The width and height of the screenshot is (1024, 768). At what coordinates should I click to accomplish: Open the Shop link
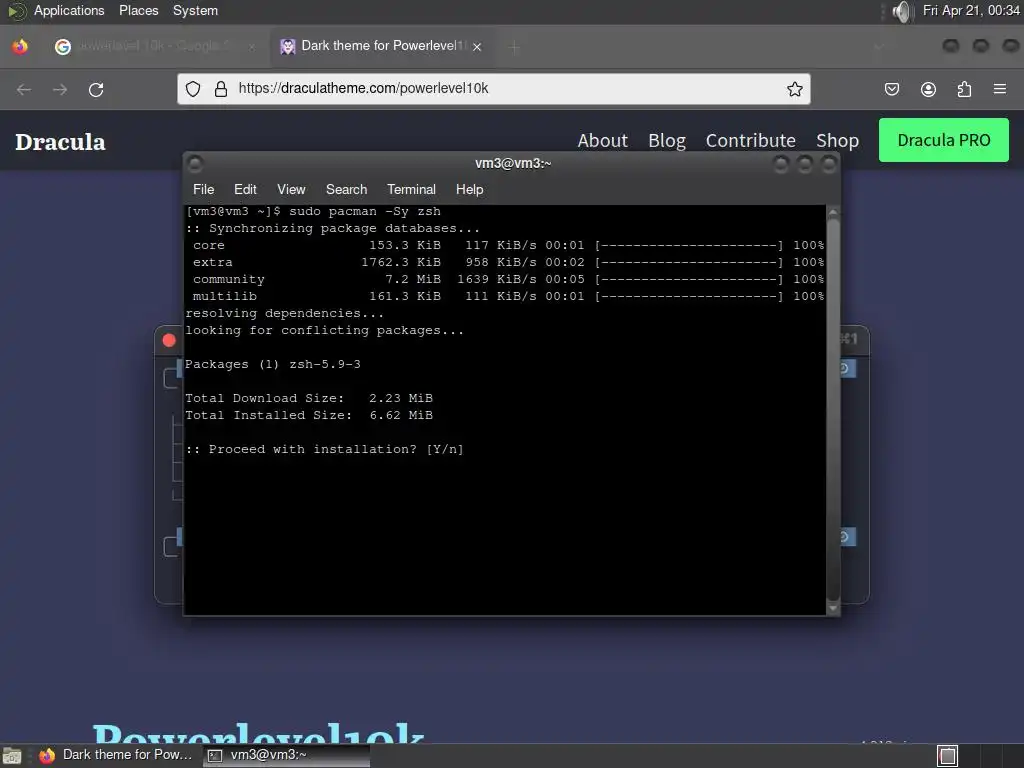point(837,140)
